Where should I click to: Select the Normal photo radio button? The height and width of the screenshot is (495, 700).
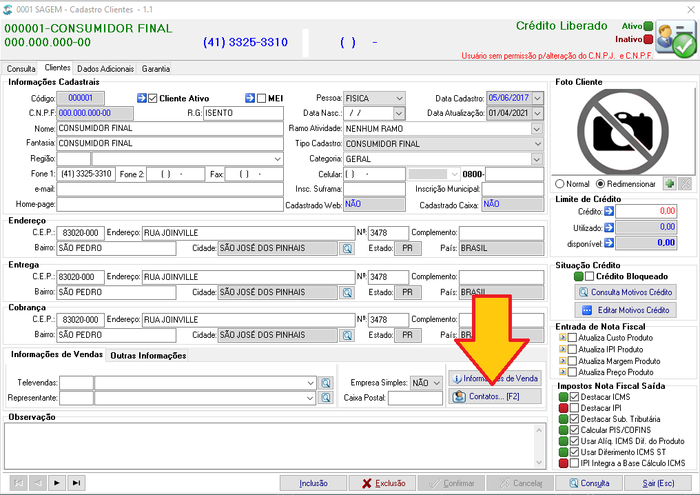click(x=560, y=184)
